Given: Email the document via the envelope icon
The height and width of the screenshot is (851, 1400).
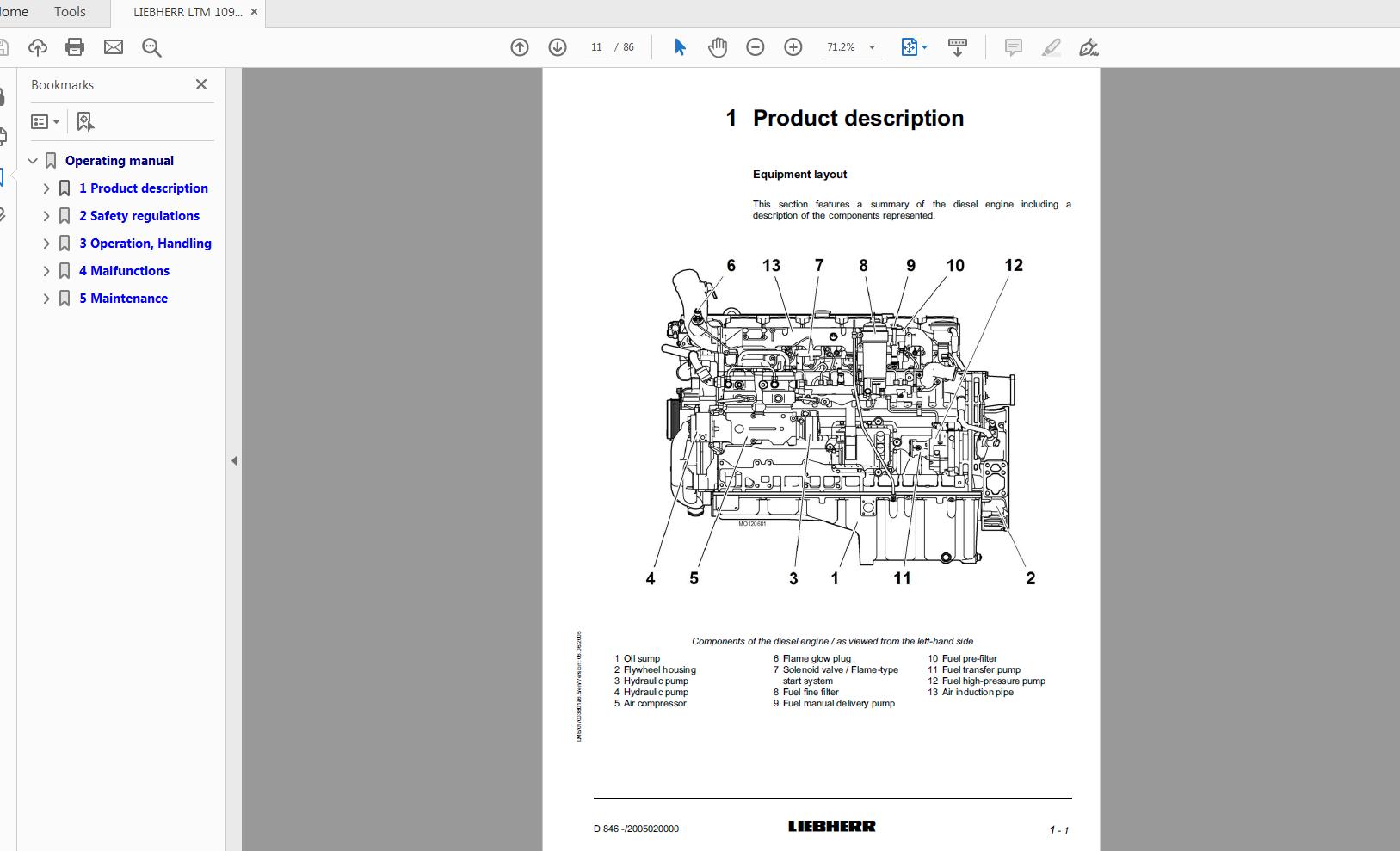Looking at the screenshot, I should coord(114,47).
